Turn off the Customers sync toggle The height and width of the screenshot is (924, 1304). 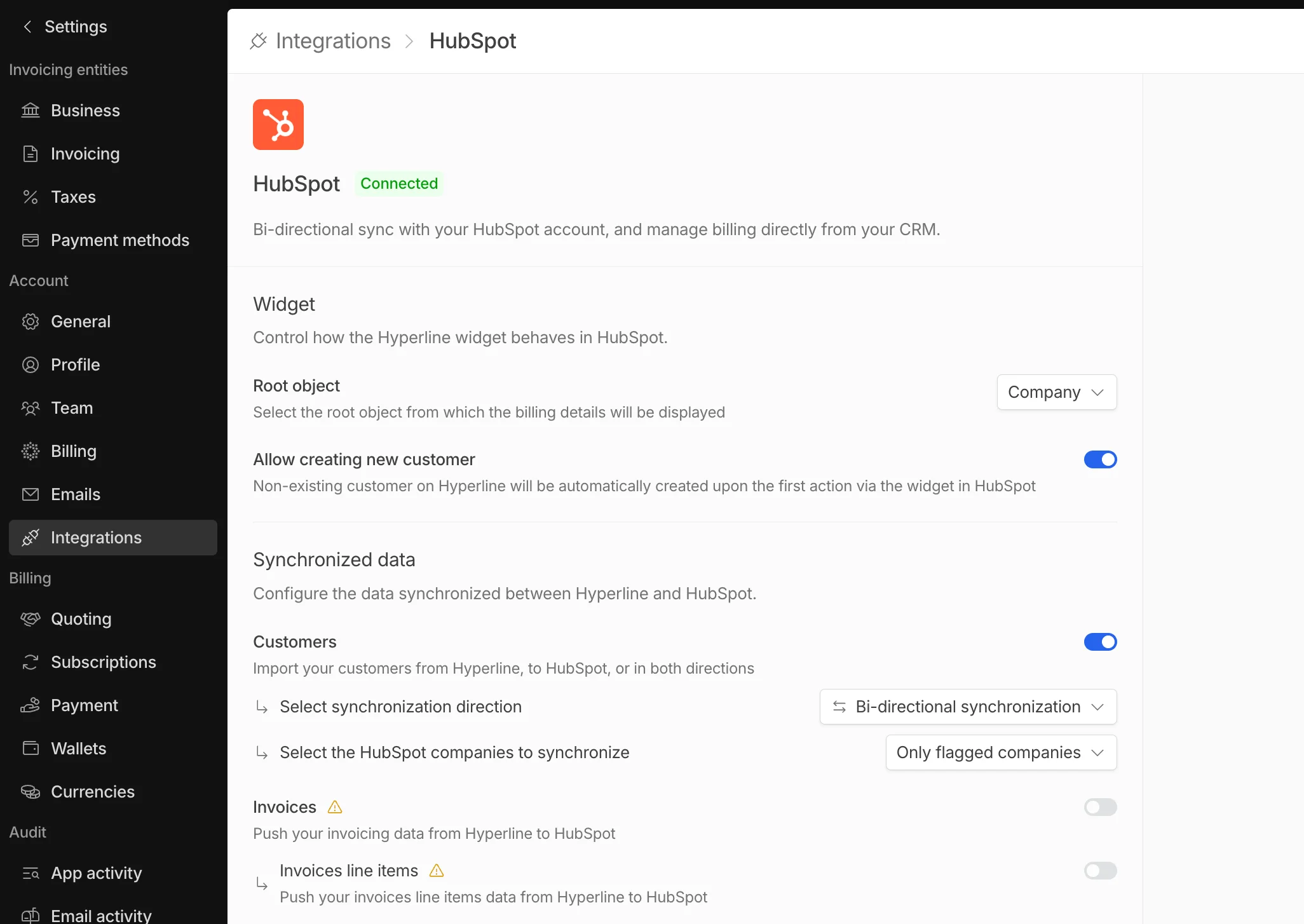[1101, 642]
